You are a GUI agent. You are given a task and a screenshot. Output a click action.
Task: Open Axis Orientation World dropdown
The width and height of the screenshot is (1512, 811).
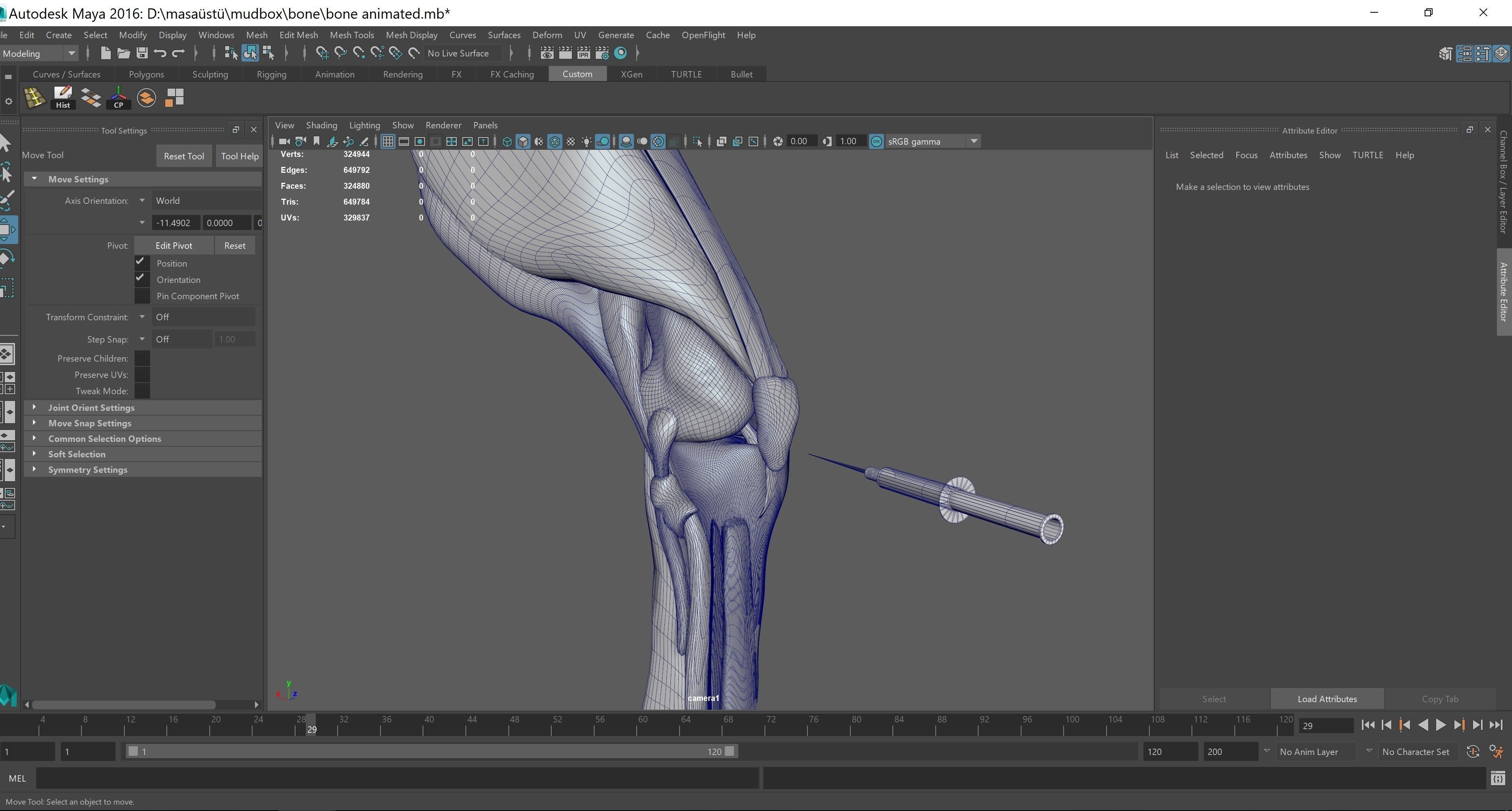pyautogui.click(x=207, y=201)
